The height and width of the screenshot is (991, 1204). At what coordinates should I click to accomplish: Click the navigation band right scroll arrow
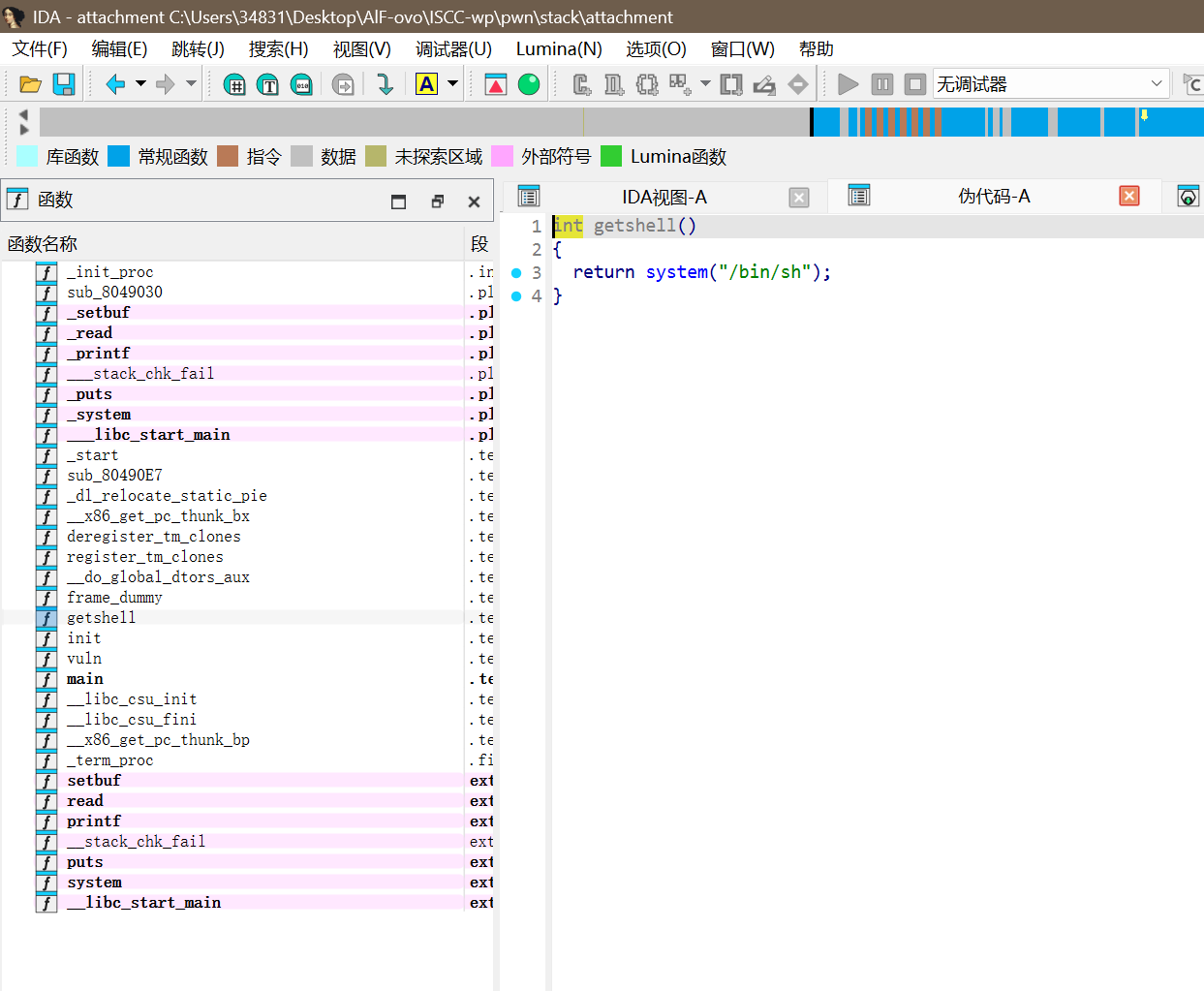pyautogui.click(x=24, y=130)
